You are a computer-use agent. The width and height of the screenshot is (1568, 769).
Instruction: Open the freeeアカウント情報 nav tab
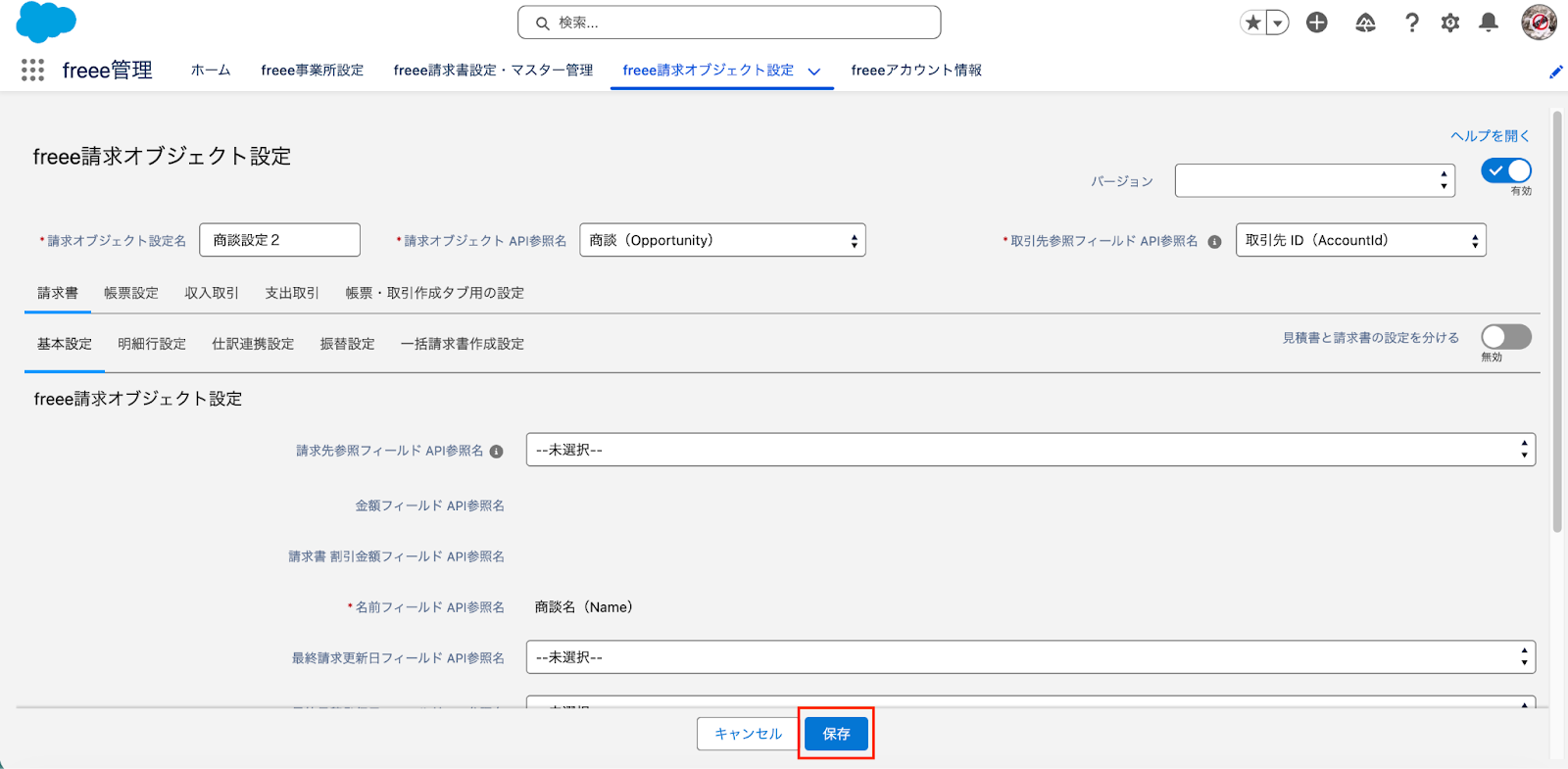pyautogui.click(x=916, y=71)
